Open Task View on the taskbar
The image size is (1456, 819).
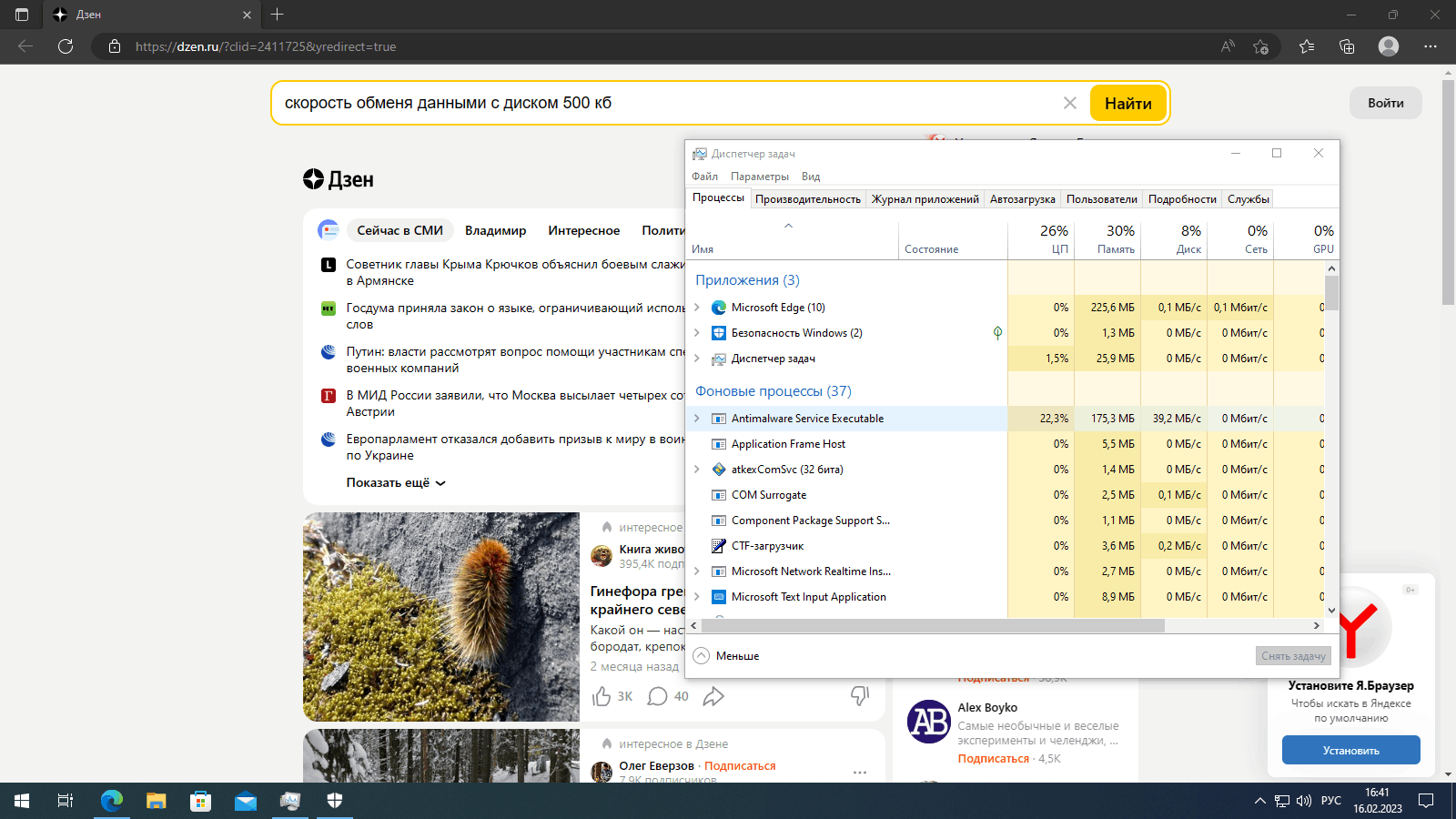point(66,801)
